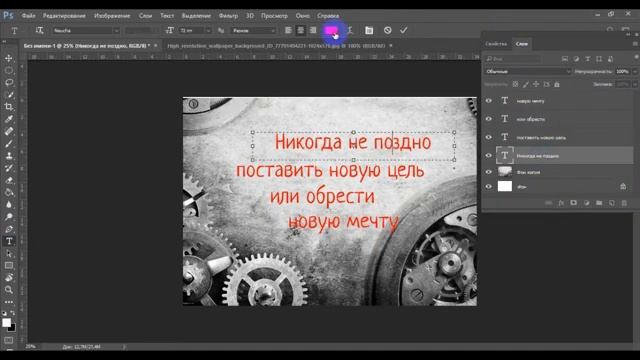Select the History Brush tool

9,168
